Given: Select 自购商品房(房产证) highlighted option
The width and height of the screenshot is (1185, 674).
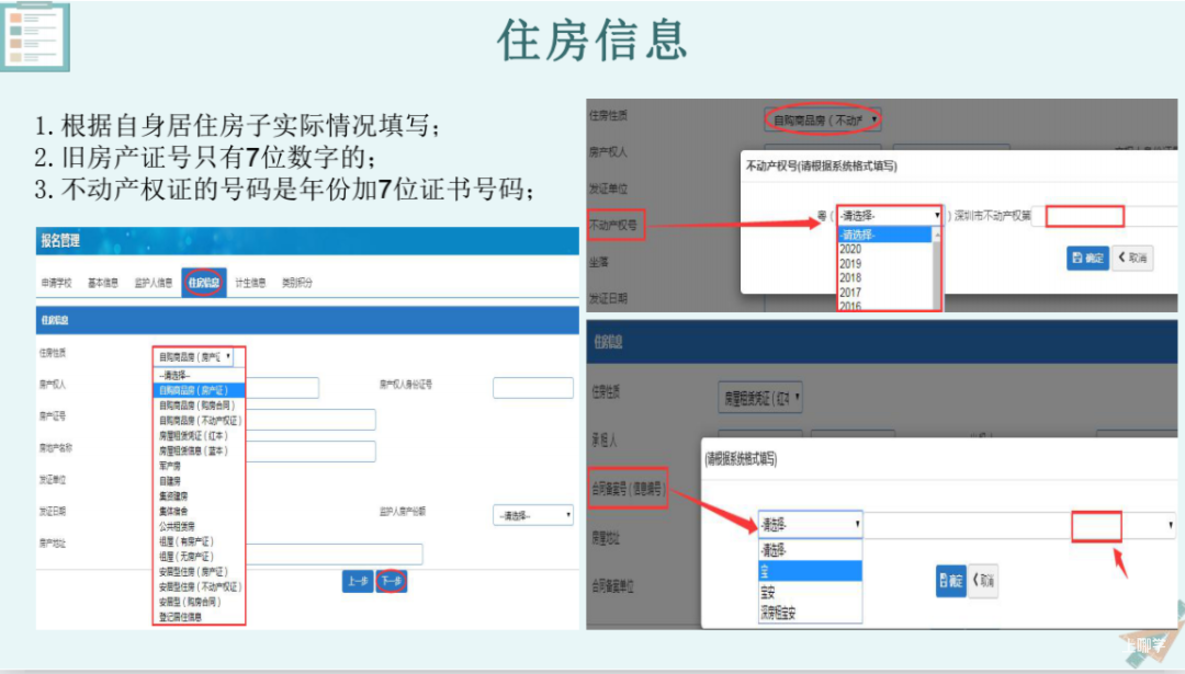Looking at the screenshot, I should point(199,391).
